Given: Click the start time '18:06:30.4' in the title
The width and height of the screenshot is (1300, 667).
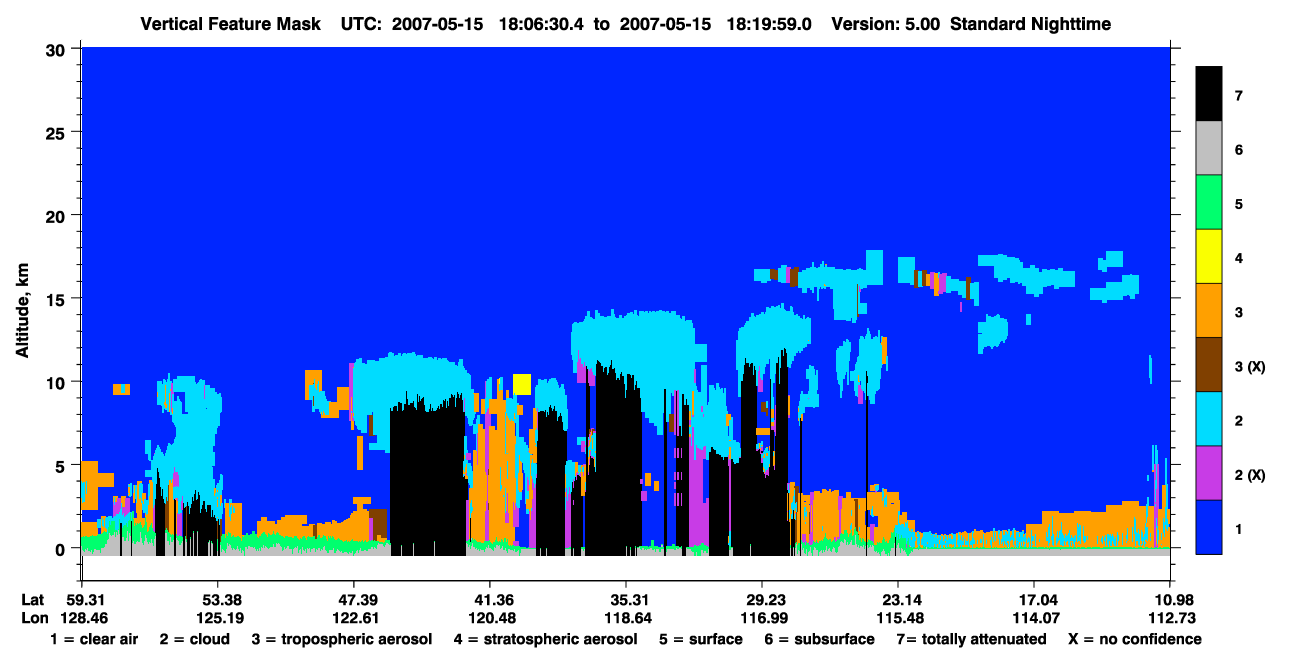Looking at the screenshot, I should coord(544,24).
